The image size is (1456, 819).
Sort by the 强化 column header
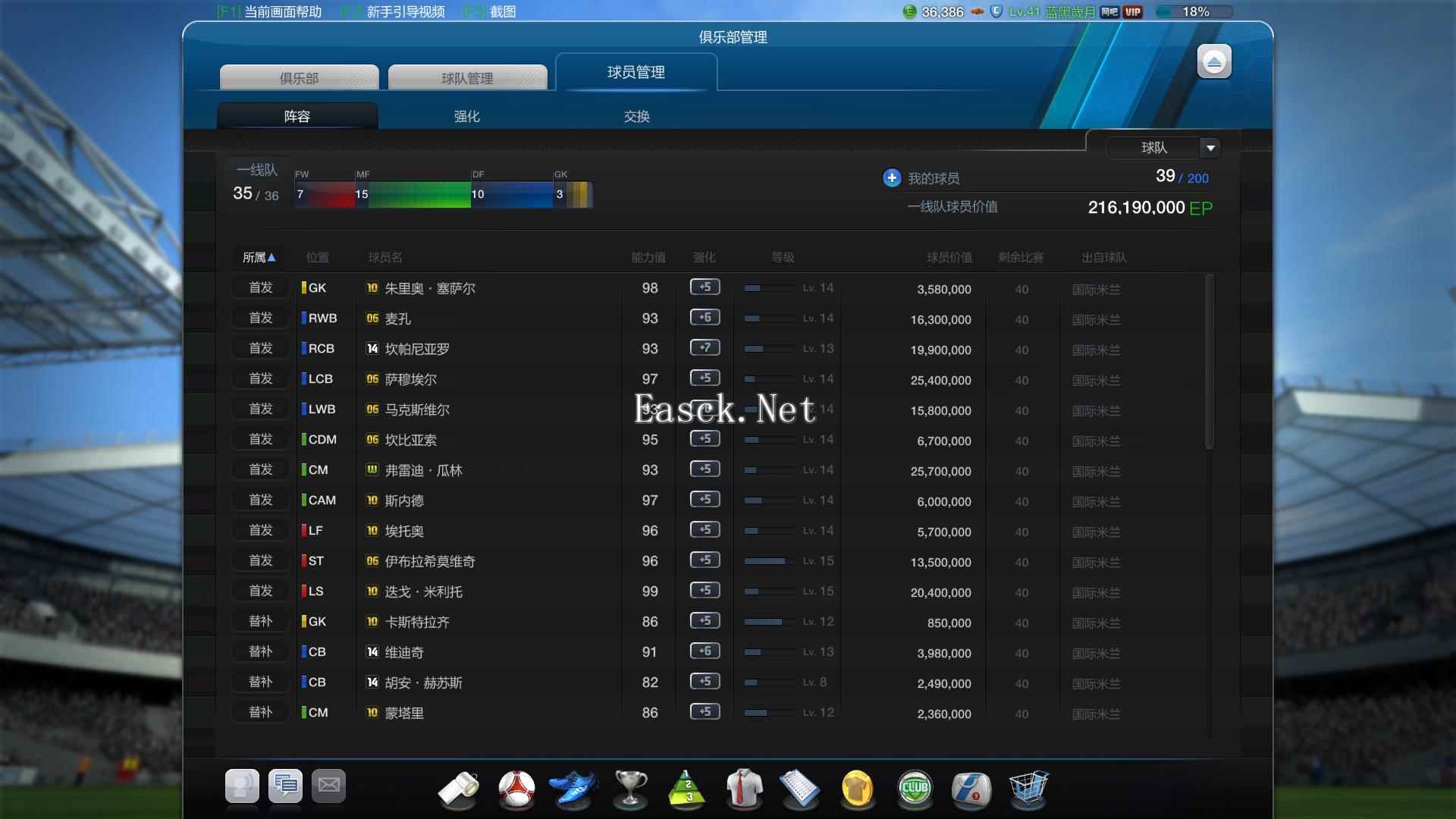point(704,258)
